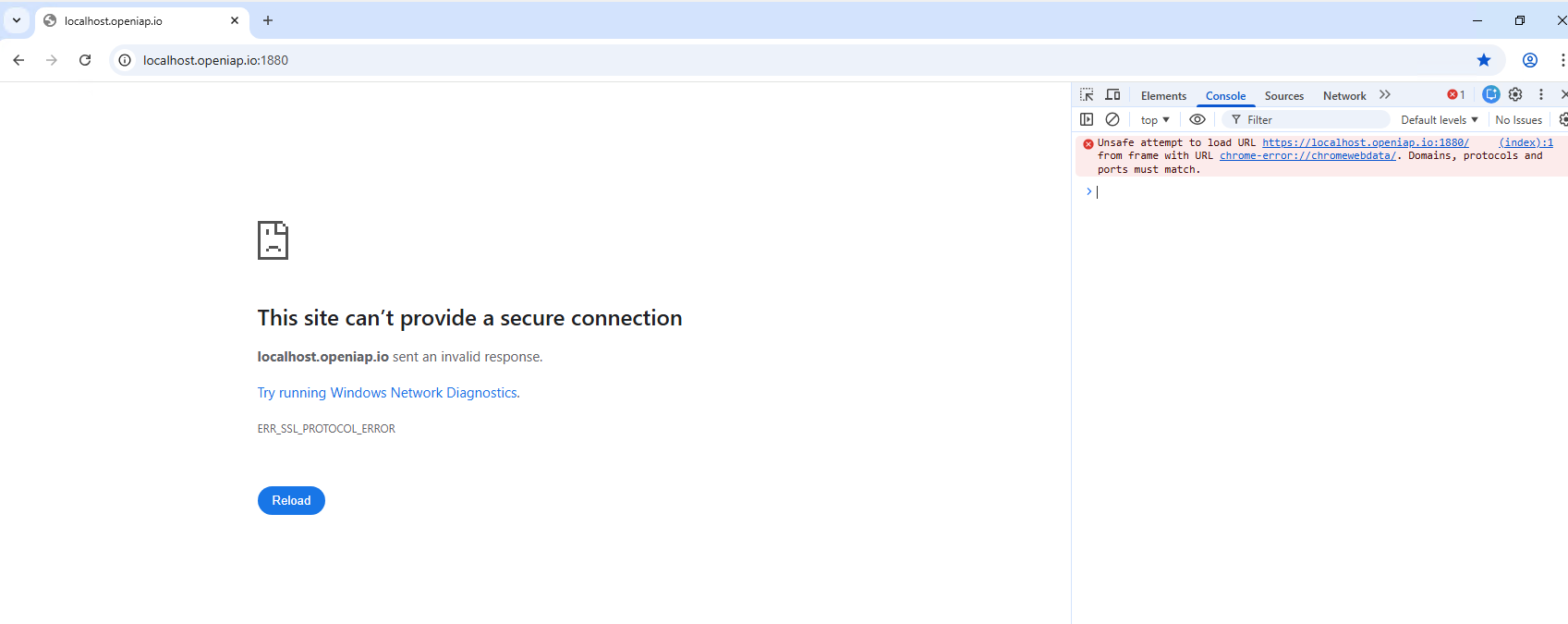Click Try running Windows Network Diagnostics link
The height and width of the screenshot is (624, 1568).
click(387, 393)
